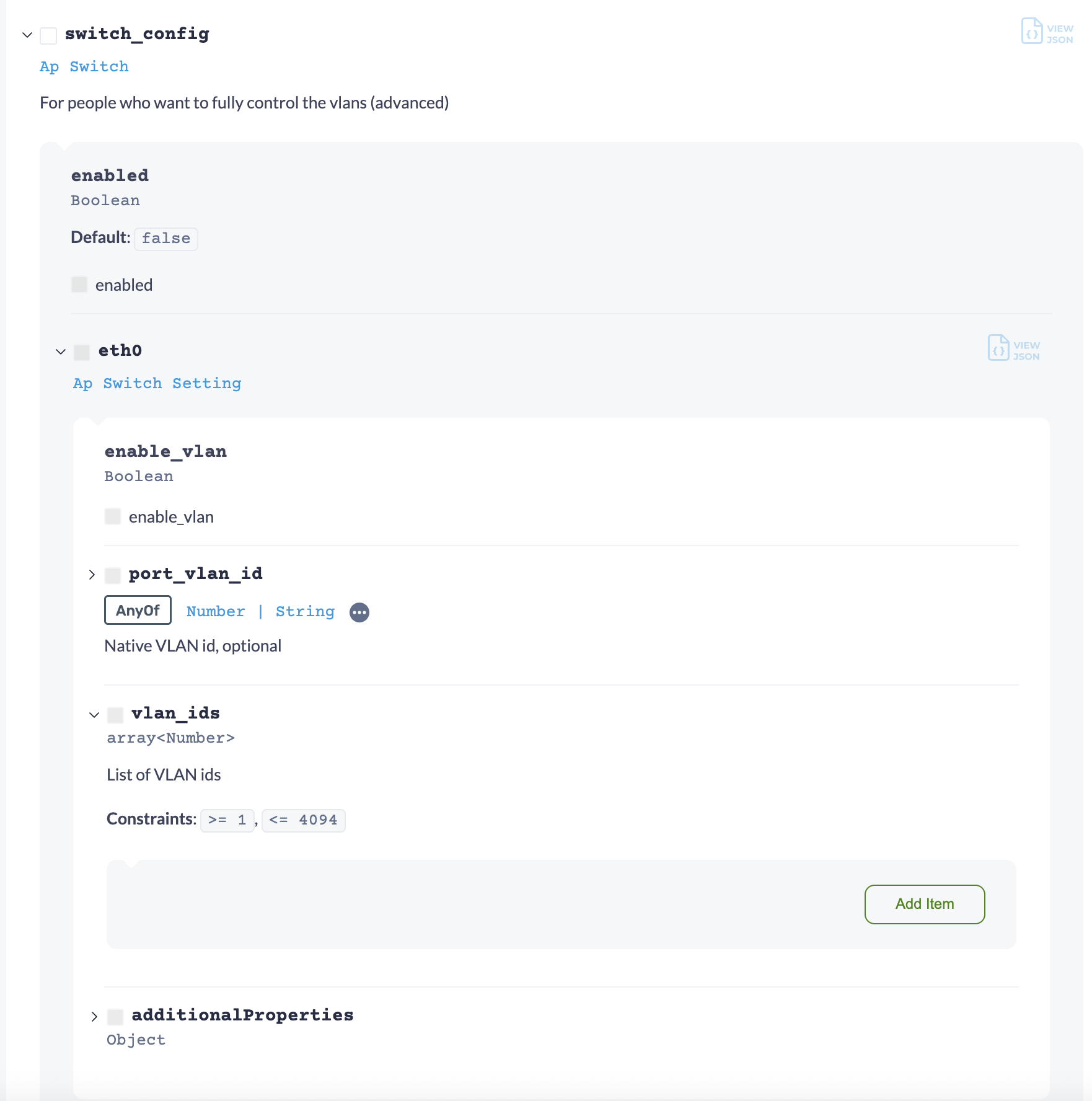1092x1101 pixels.
Task: Open the Ap Switch Setting link
Action: (157, 384)
